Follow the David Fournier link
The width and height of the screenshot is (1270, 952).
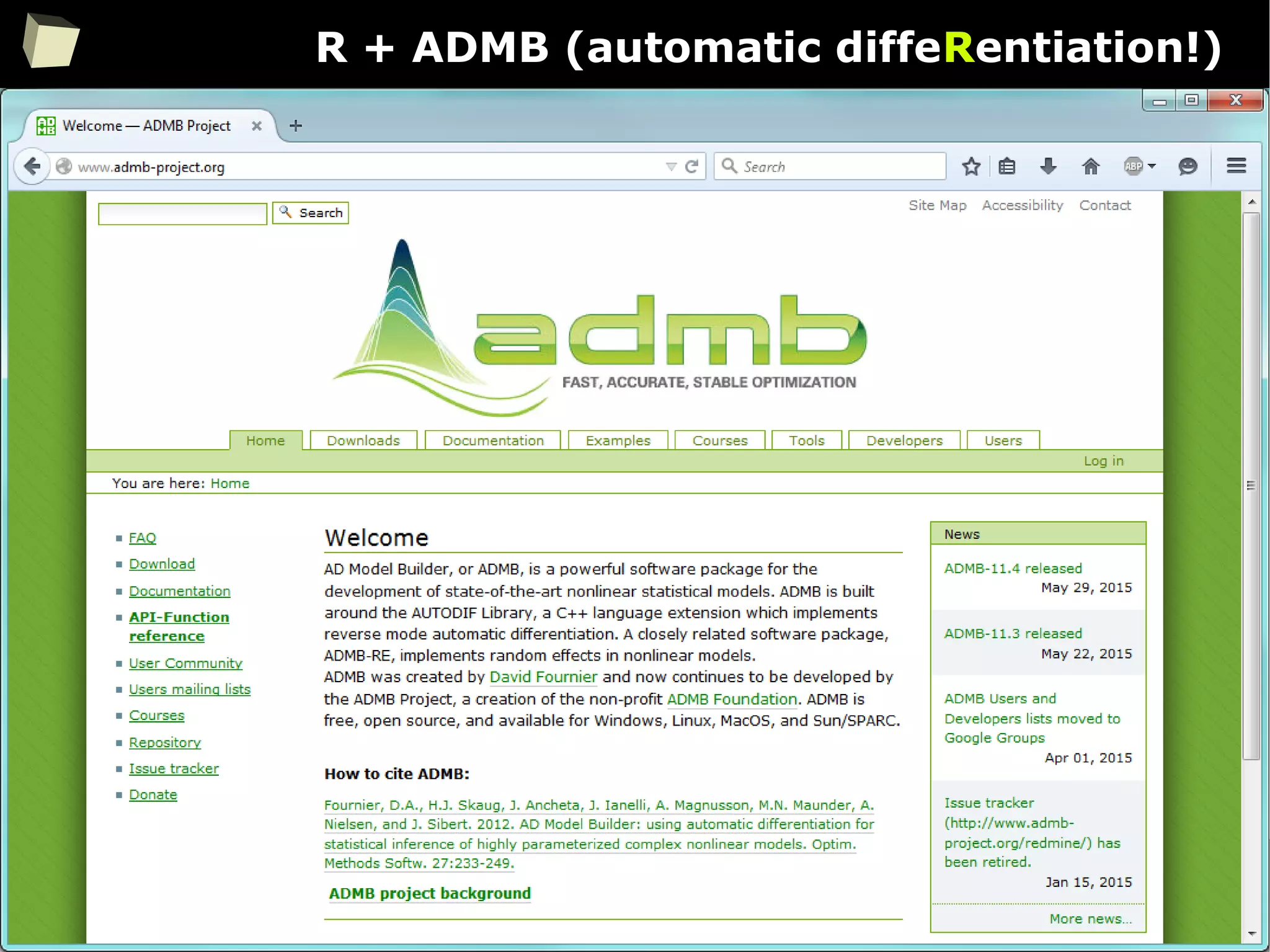[x=543, y=677]
